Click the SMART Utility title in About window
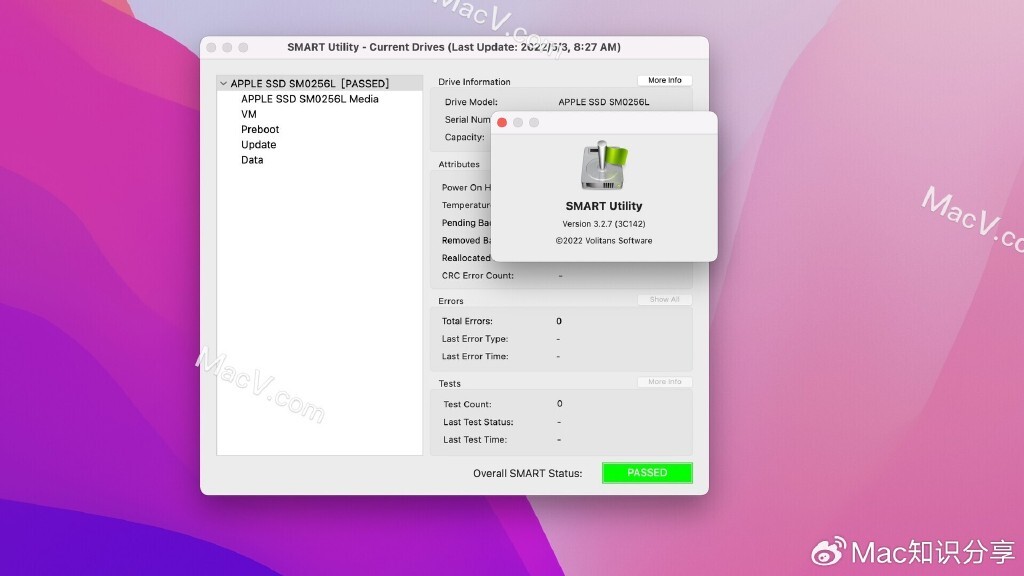 [603, 206]
